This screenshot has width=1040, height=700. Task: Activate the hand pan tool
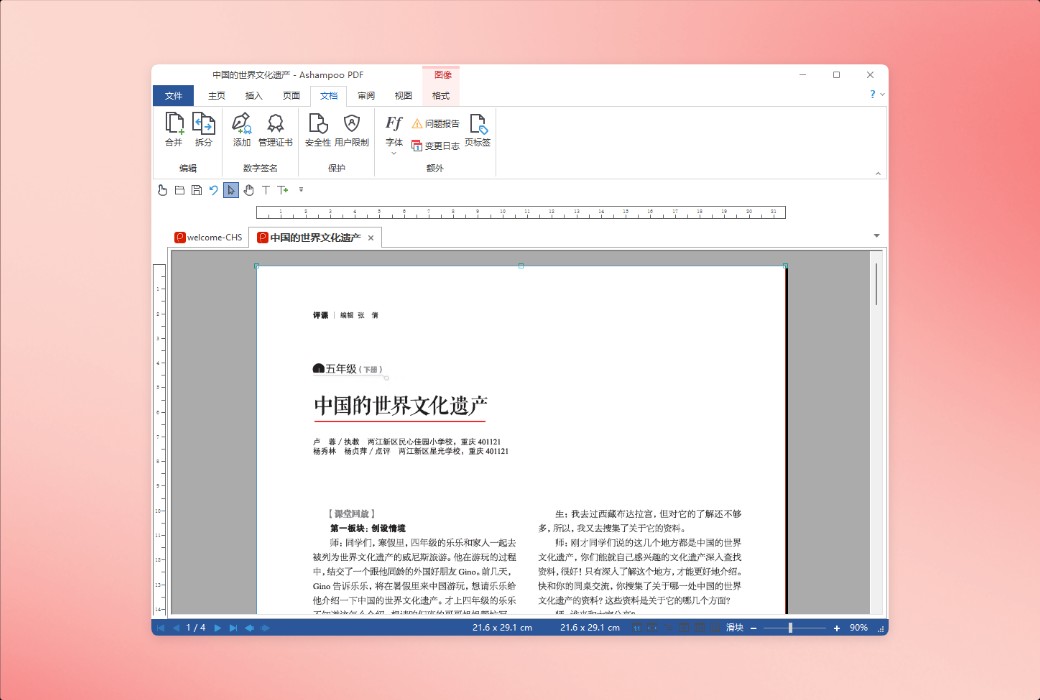248,190
